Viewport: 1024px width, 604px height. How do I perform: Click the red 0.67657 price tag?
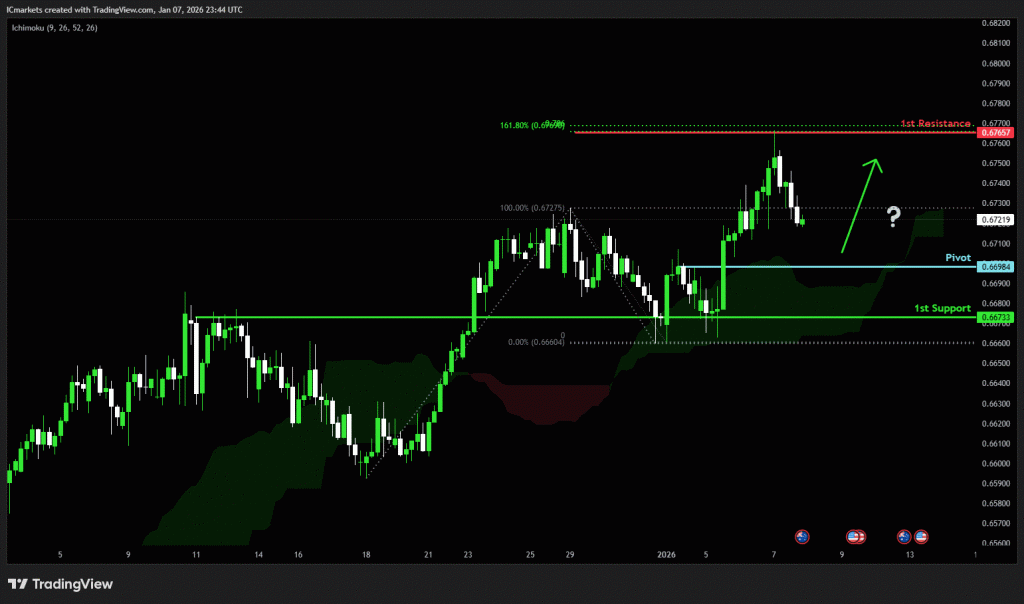click(x=996, y=132)
